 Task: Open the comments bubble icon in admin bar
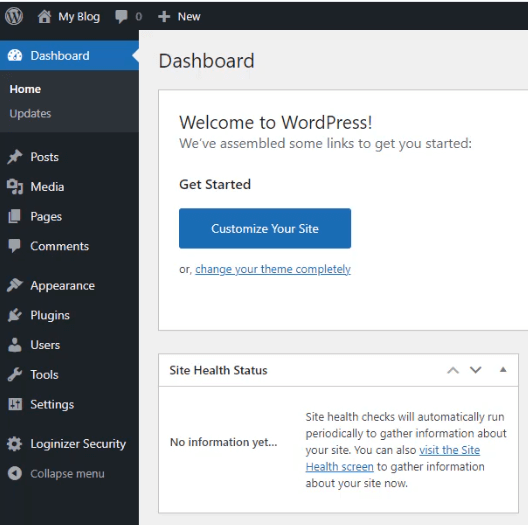(x=121, y=17)
